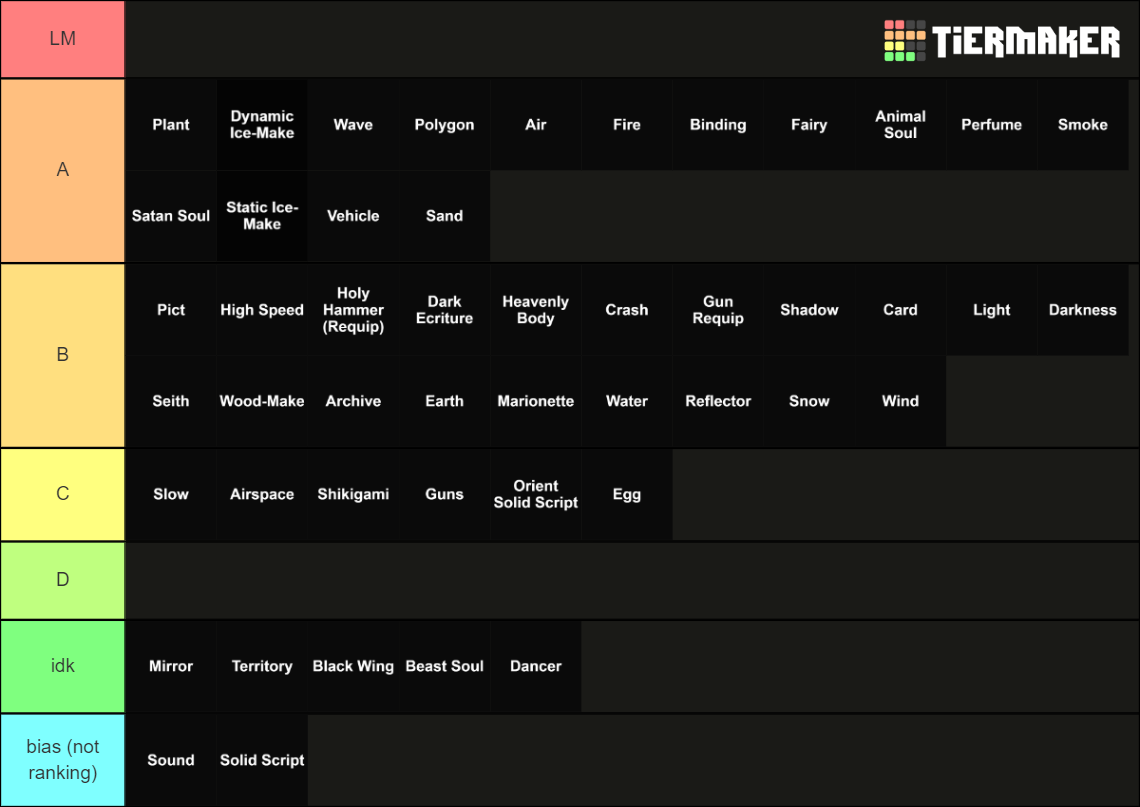This screenshot has width=1140, height=807.
Task: Select the Dancer tile
Action: click(536, 667)
